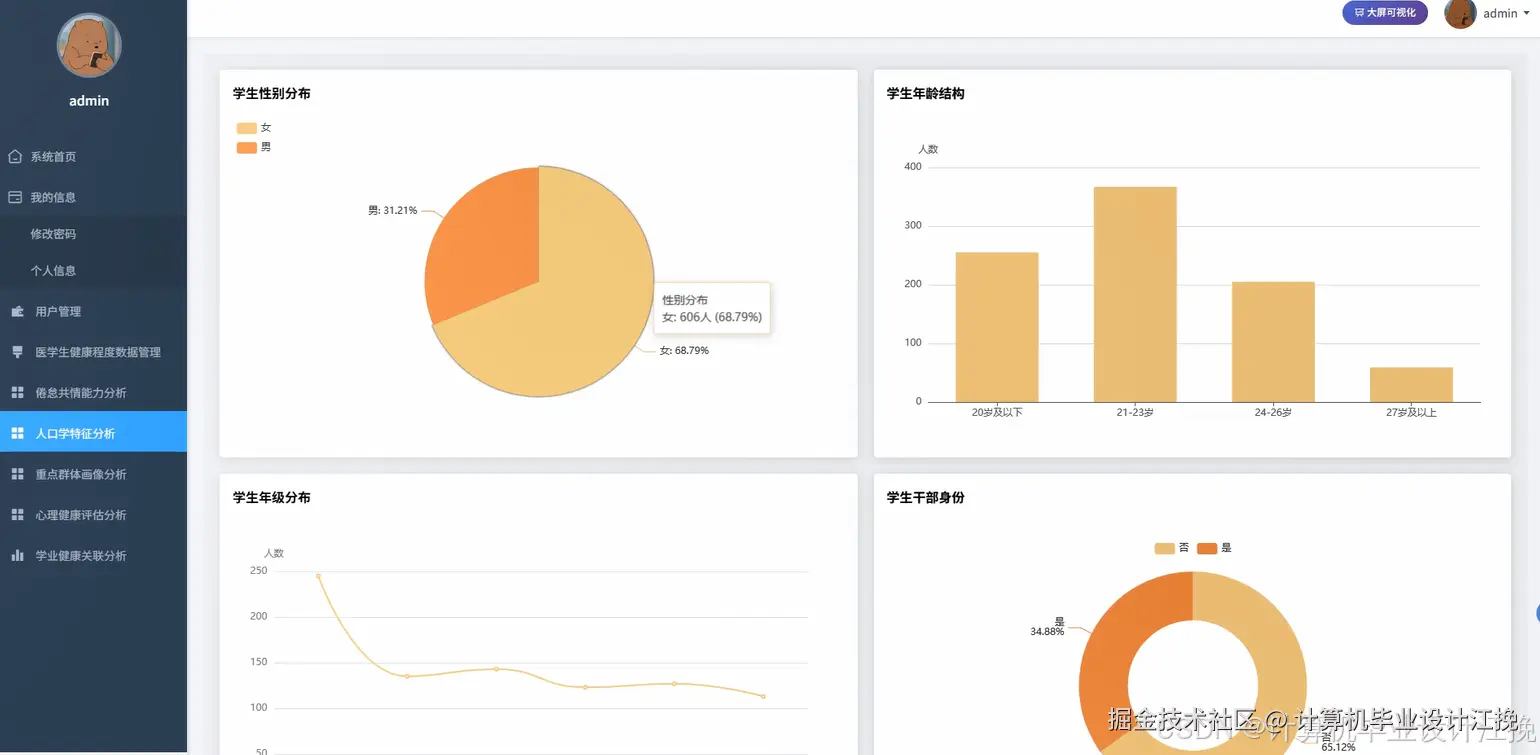Click the 21-23岁 bar
Screen dimensions: 1540x755
point(1135,294)
